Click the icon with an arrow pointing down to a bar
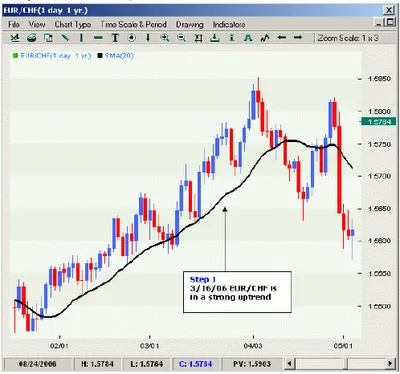400x374 pixels. point(215,38)
